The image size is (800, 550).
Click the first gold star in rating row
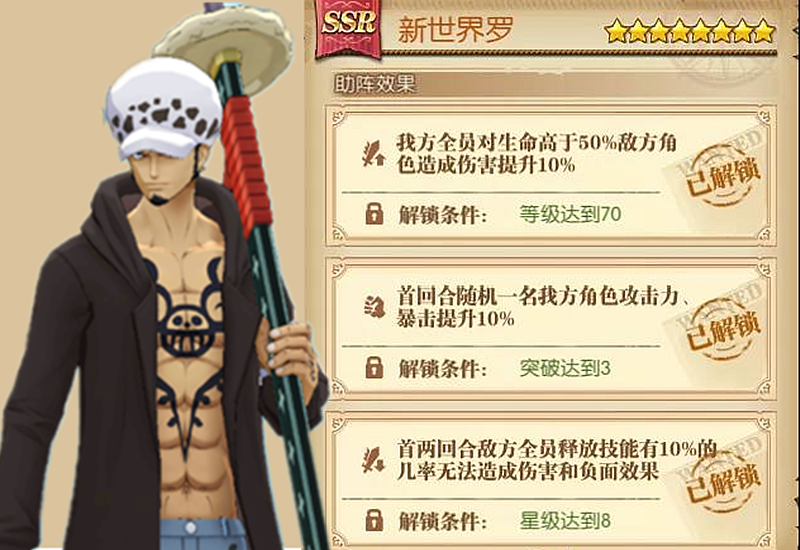click(x=616, y=31)
